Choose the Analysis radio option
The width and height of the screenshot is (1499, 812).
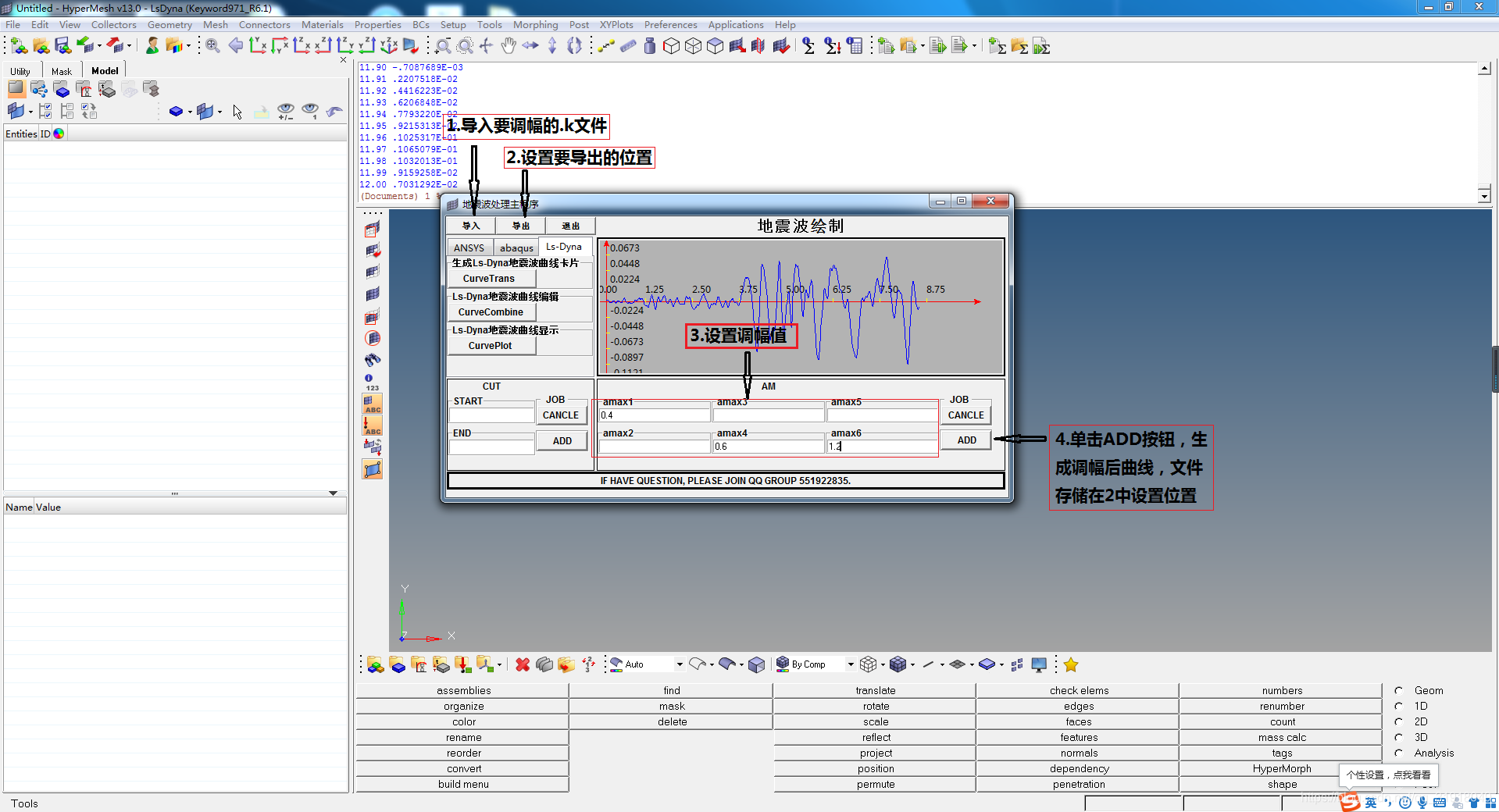(x=1399, y=753)
